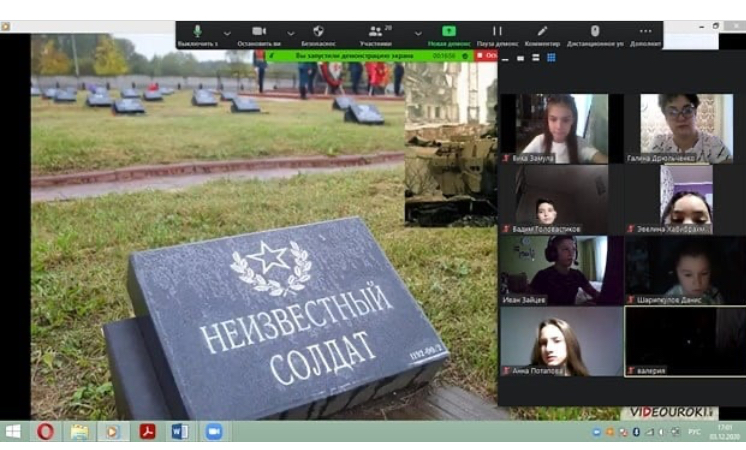Open the Adobe Acrobat taskbar icon

pyautogui.click(x=146, y=431)
